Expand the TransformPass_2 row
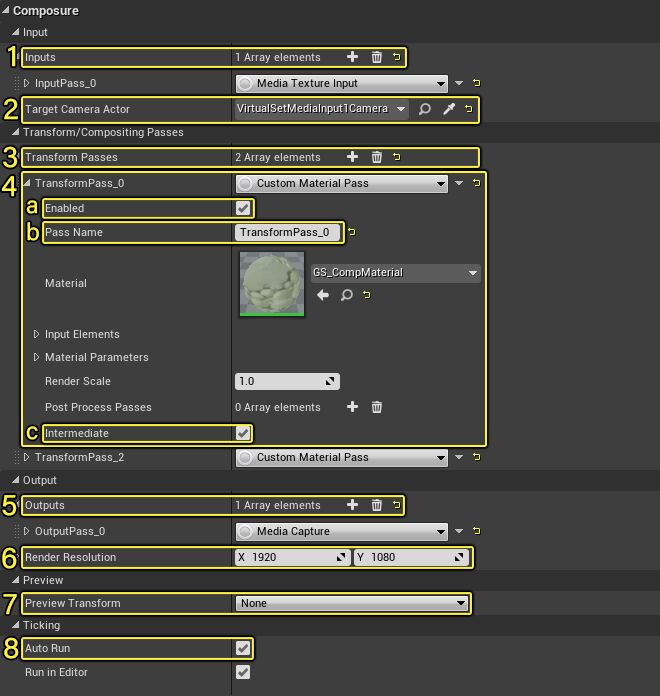660x696 pixels. 27,457
